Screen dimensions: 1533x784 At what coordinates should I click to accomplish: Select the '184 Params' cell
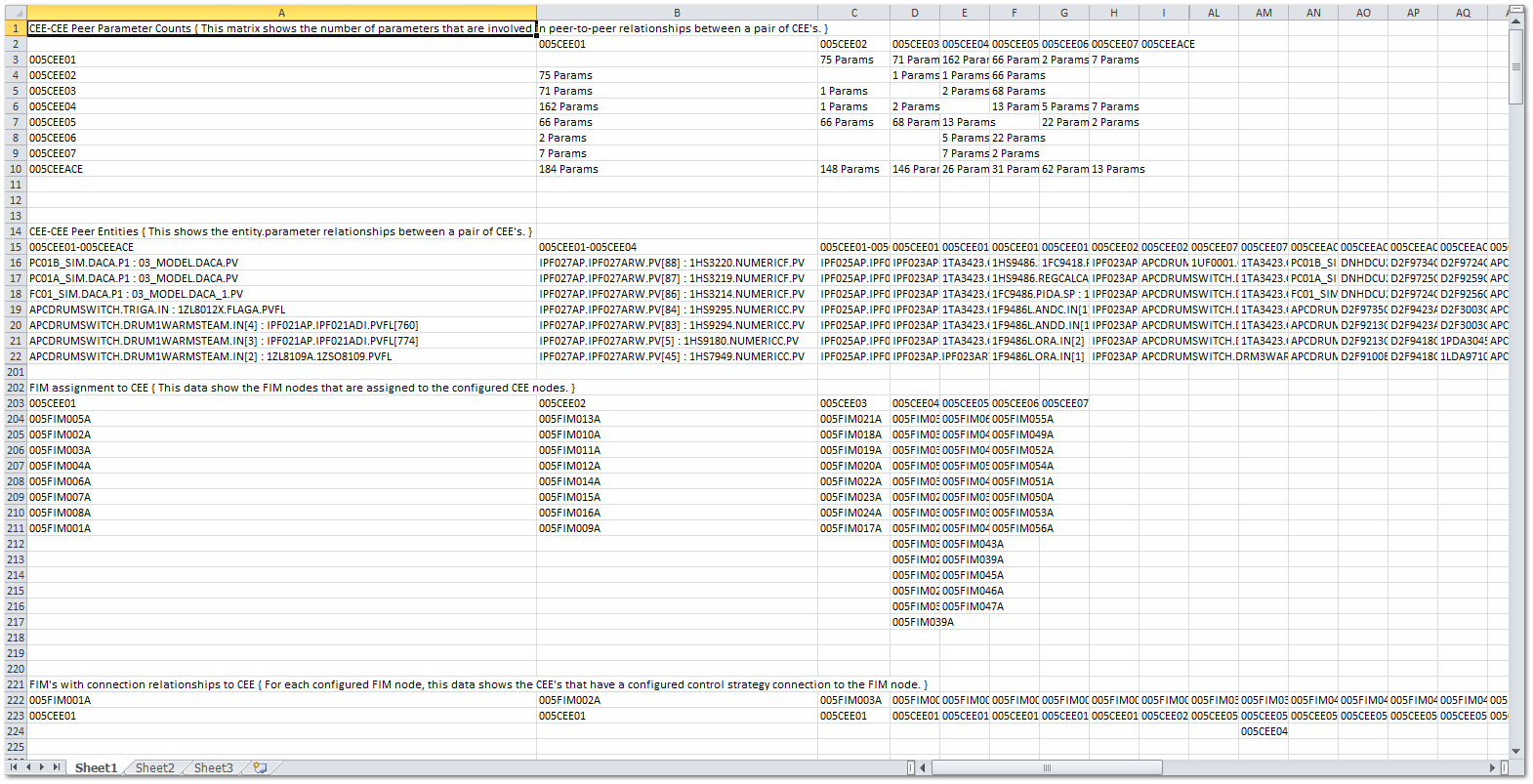click(x=677, y=169)
